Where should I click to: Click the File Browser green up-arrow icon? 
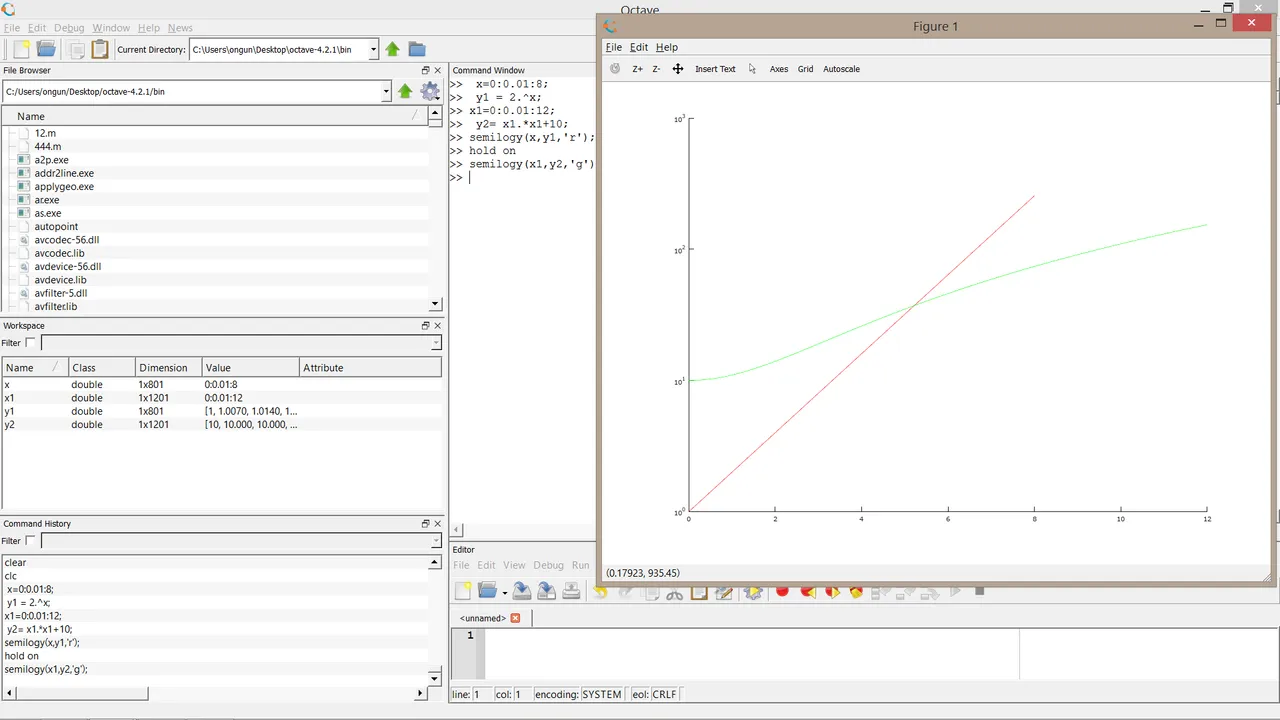tap(405, 91)
